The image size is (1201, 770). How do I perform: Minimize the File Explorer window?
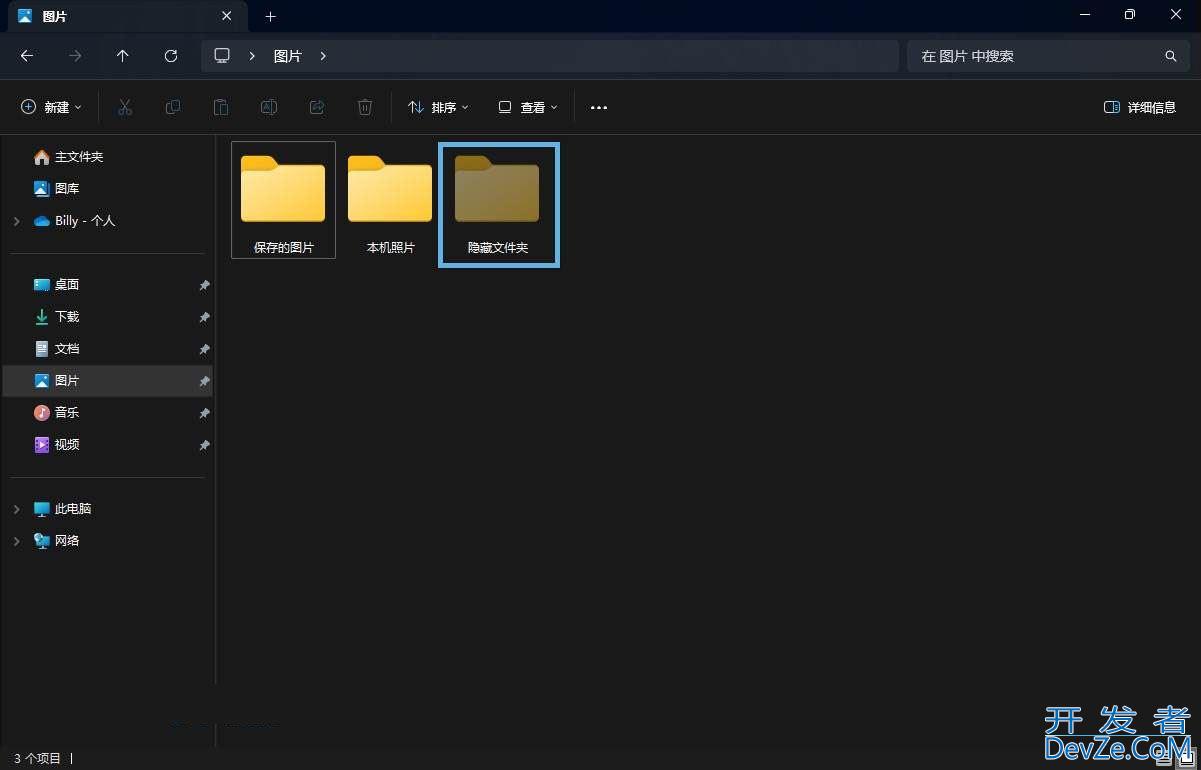coord(1084,15)
